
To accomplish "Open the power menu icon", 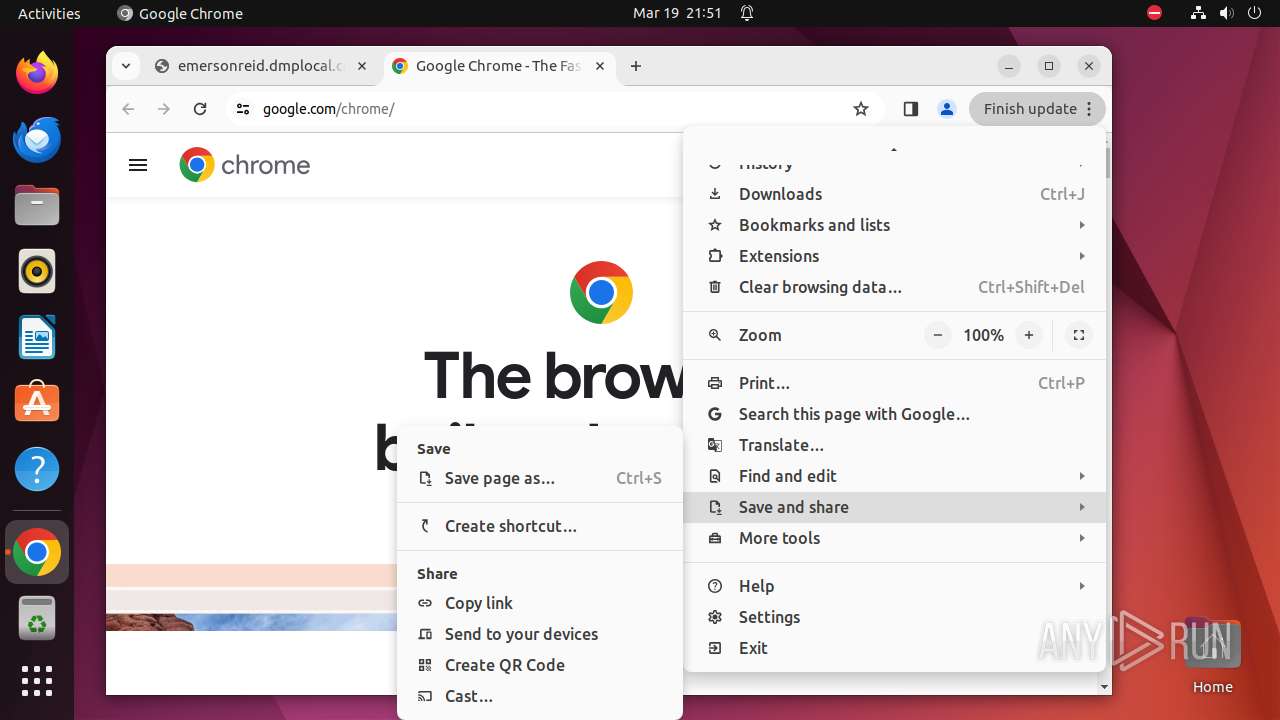I will click(x=1255, y=13).
